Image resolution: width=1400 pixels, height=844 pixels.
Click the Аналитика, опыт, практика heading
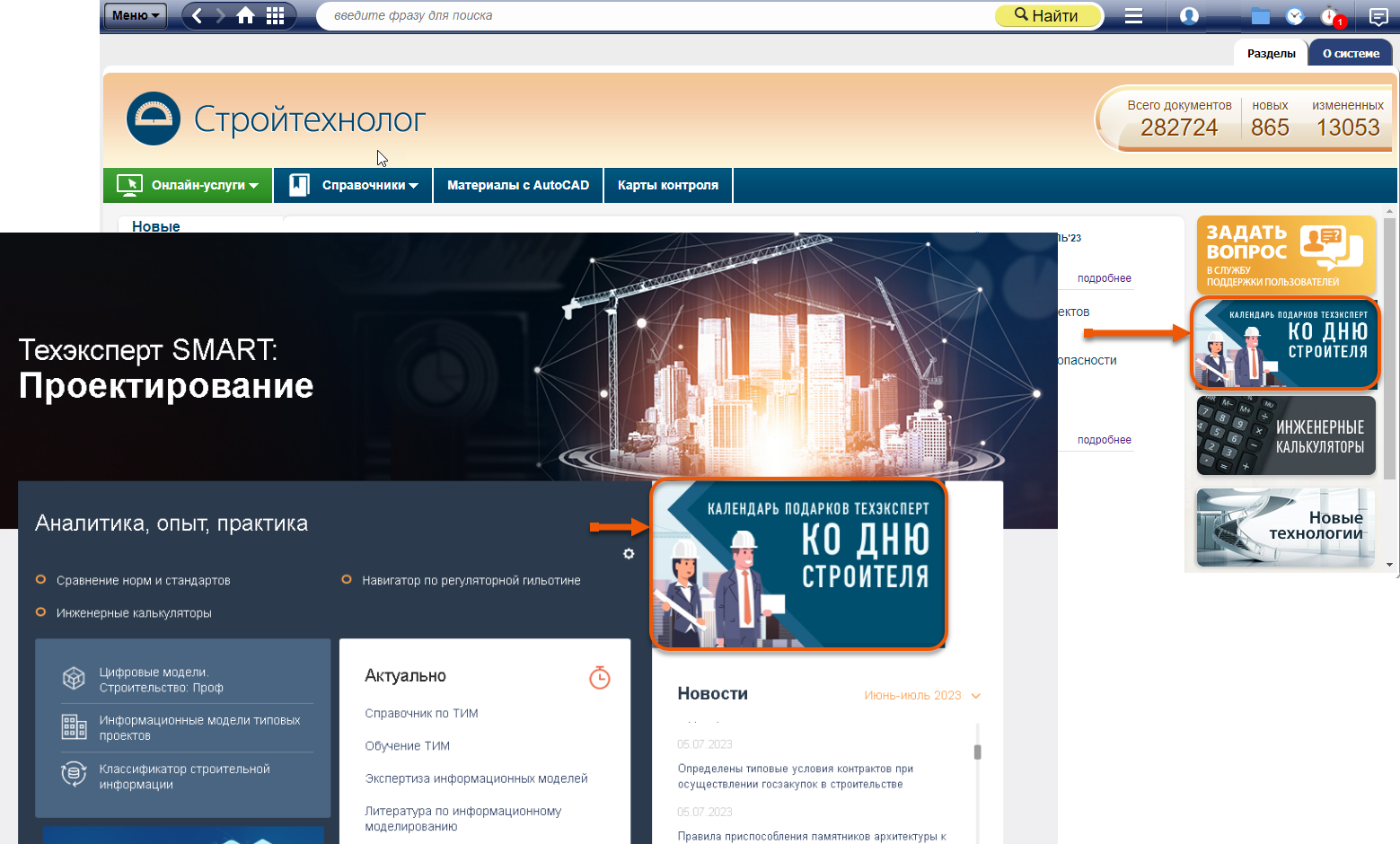172,523
